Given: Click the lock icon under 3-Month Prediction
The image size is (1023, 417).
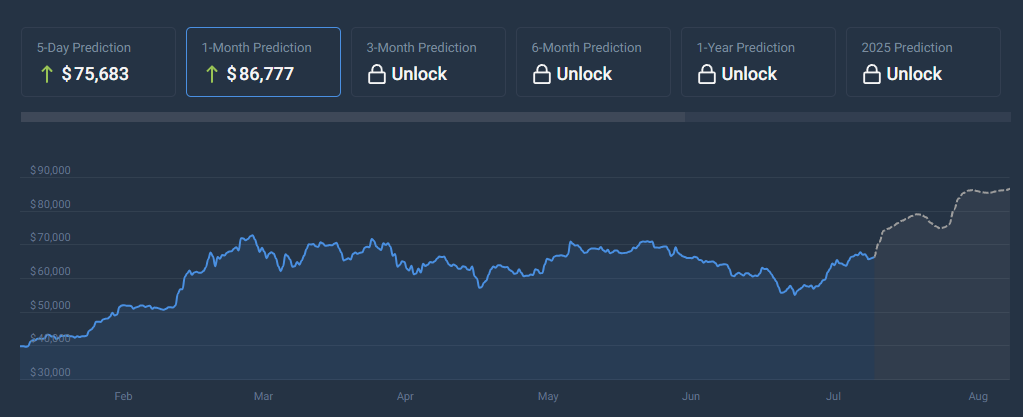Looking at the screenshot, I should point(376,74).
